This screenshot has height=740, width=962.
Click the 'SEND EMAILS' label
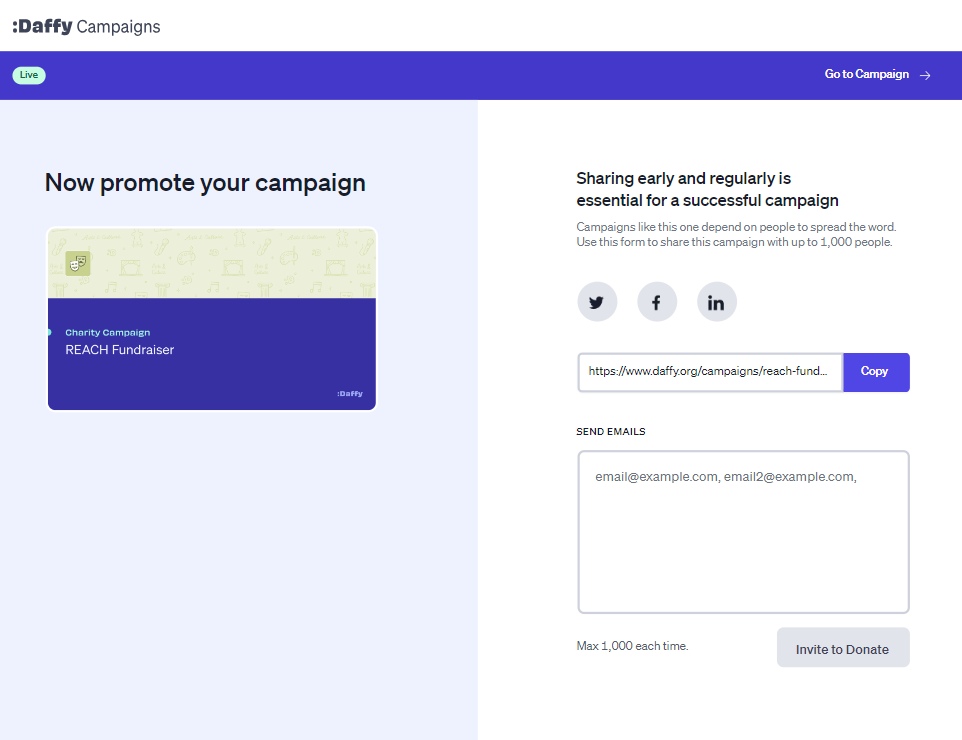[x=610, y=431]
